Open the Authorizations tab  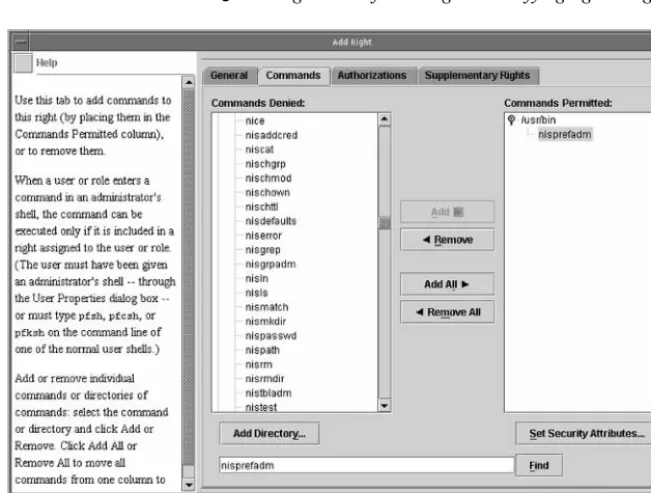click(372, 76)
